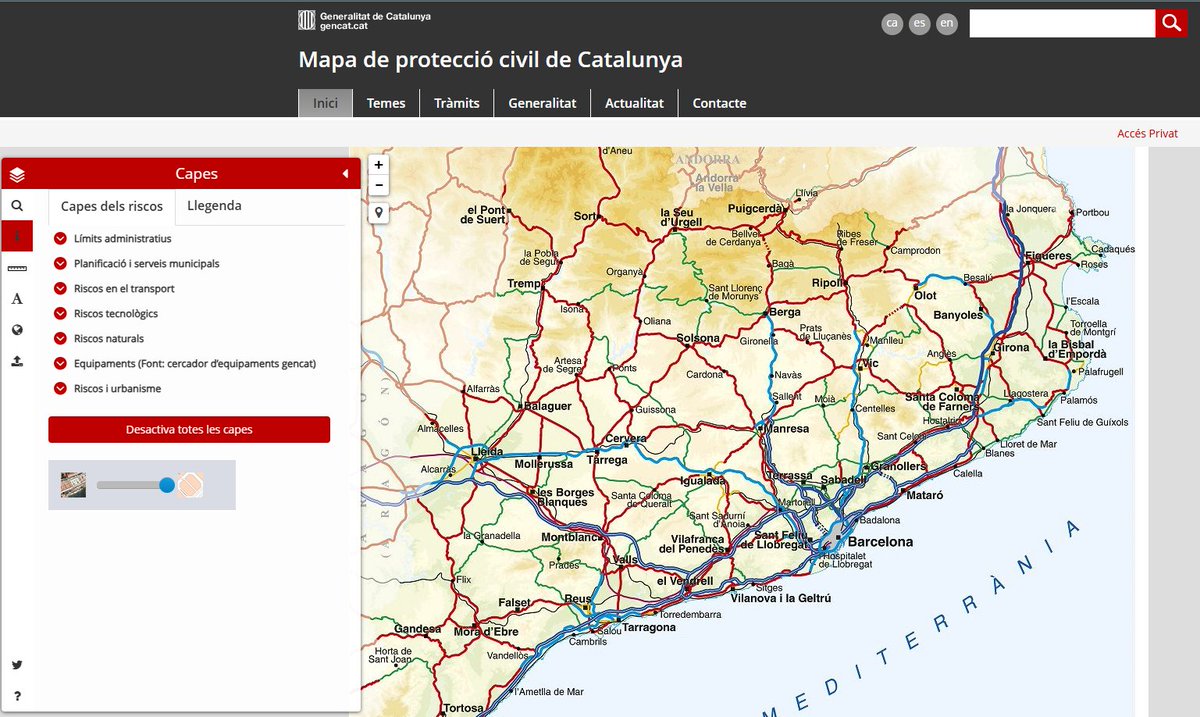Screen dimensions: 1200x717
Task: Open the Inici menu item
Action: click(x=325, y=103)
